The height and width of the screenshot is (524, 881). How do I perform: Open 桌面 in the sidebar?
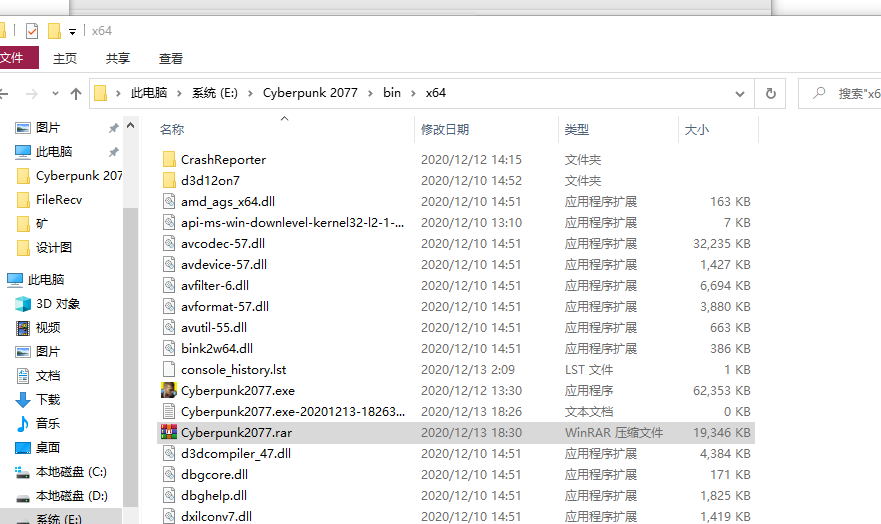click(x=48, y=448)
